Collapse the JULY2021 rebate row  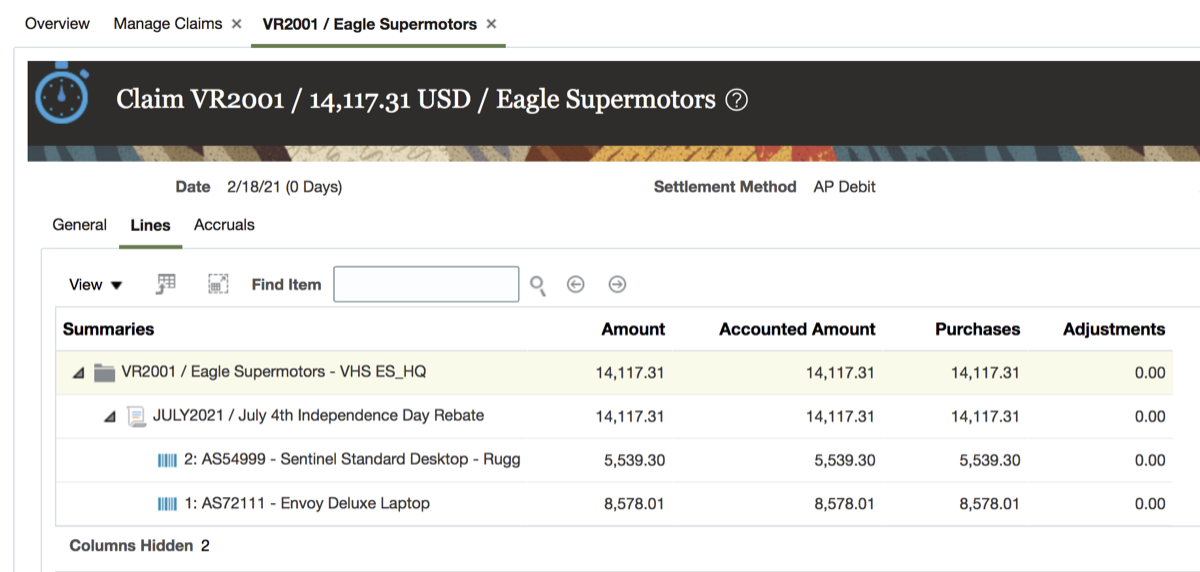pyautogui.click(x=110, y=417)
